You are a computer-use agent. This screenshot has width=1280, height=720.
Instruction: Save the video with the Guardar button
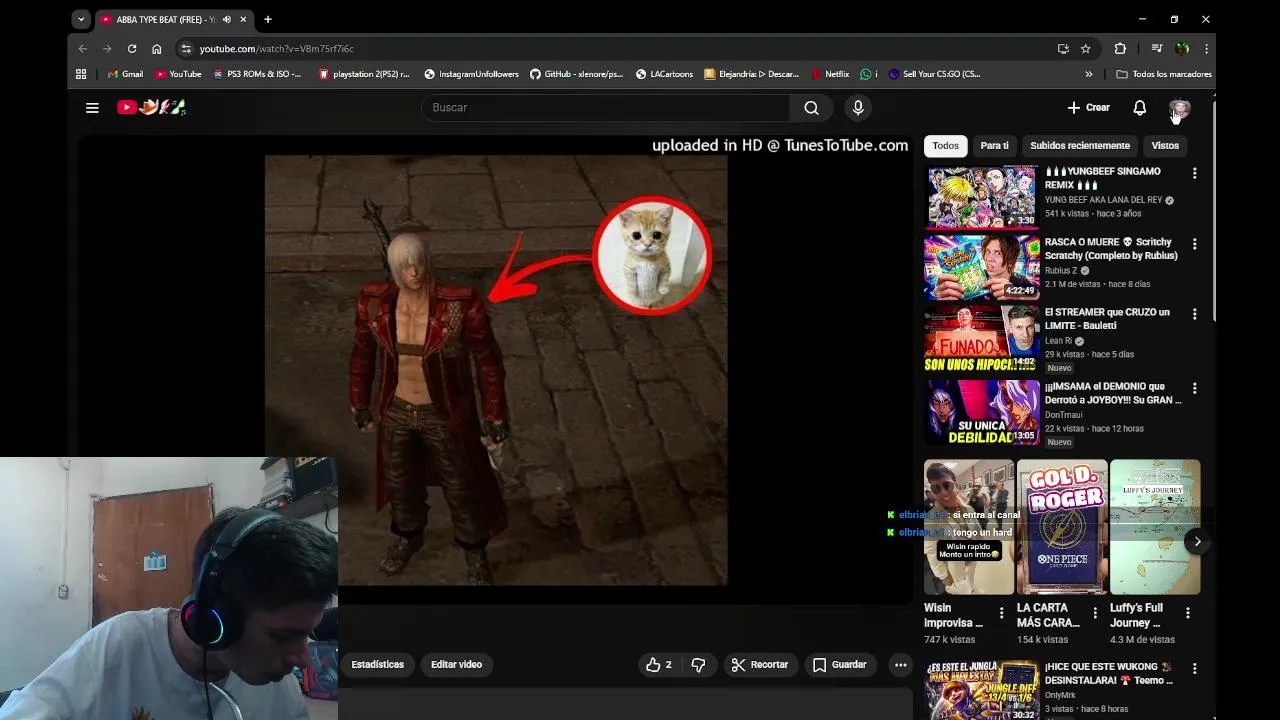tap(839, 665)
